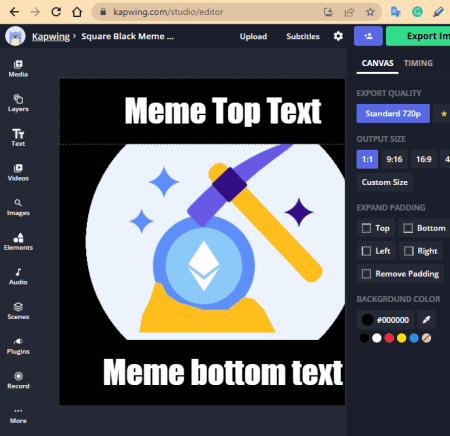This screenshot has width=450, height=436.
Task: Open the Grammarly extension
Action: (417, 12)
